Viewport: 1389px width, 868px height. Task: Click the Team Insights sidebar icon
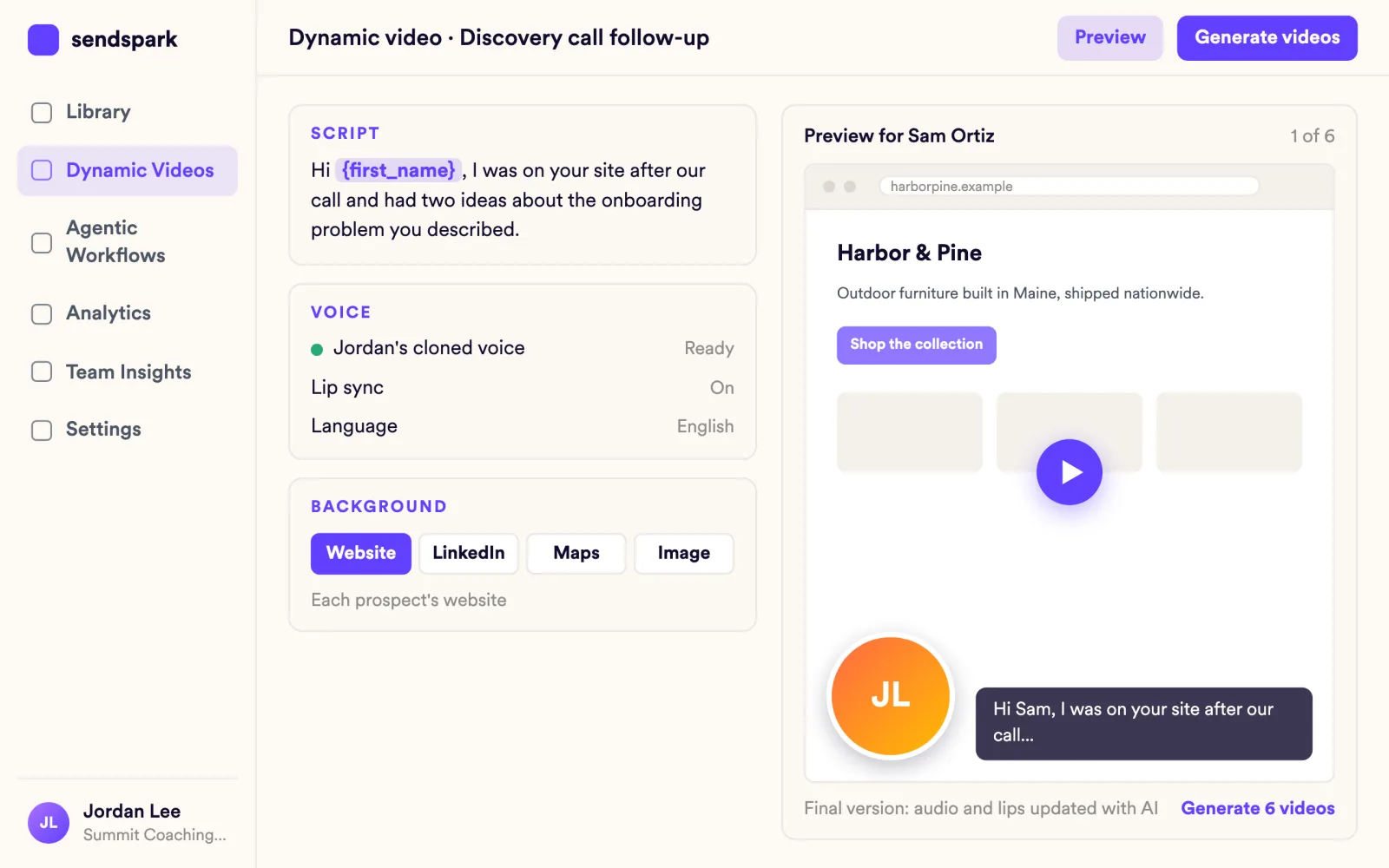(42, 372)
